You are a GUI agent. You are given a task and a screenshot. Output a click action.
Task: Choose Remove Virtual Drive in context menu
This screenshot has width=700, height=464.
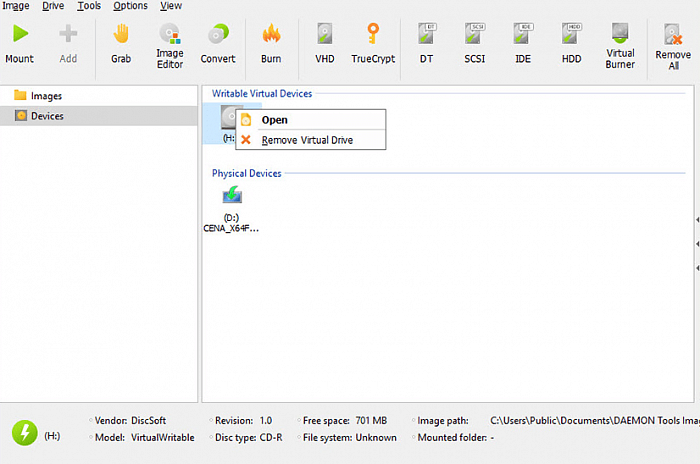coord(311,140)
